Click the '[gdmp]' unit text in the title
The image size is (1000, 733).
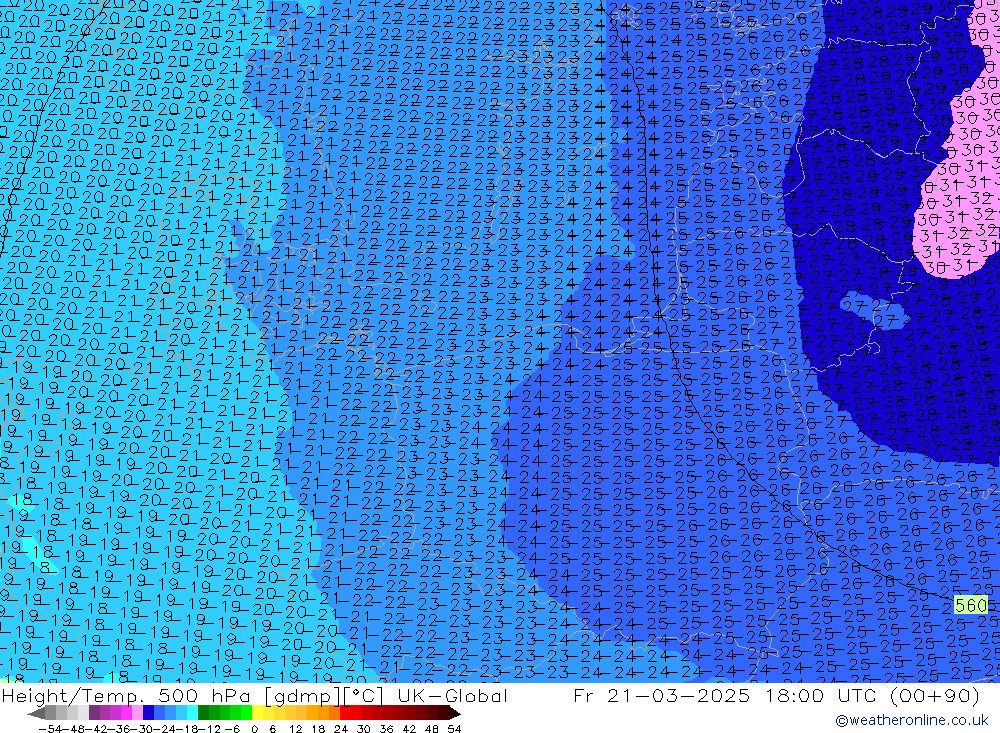[x=304, y=696]
